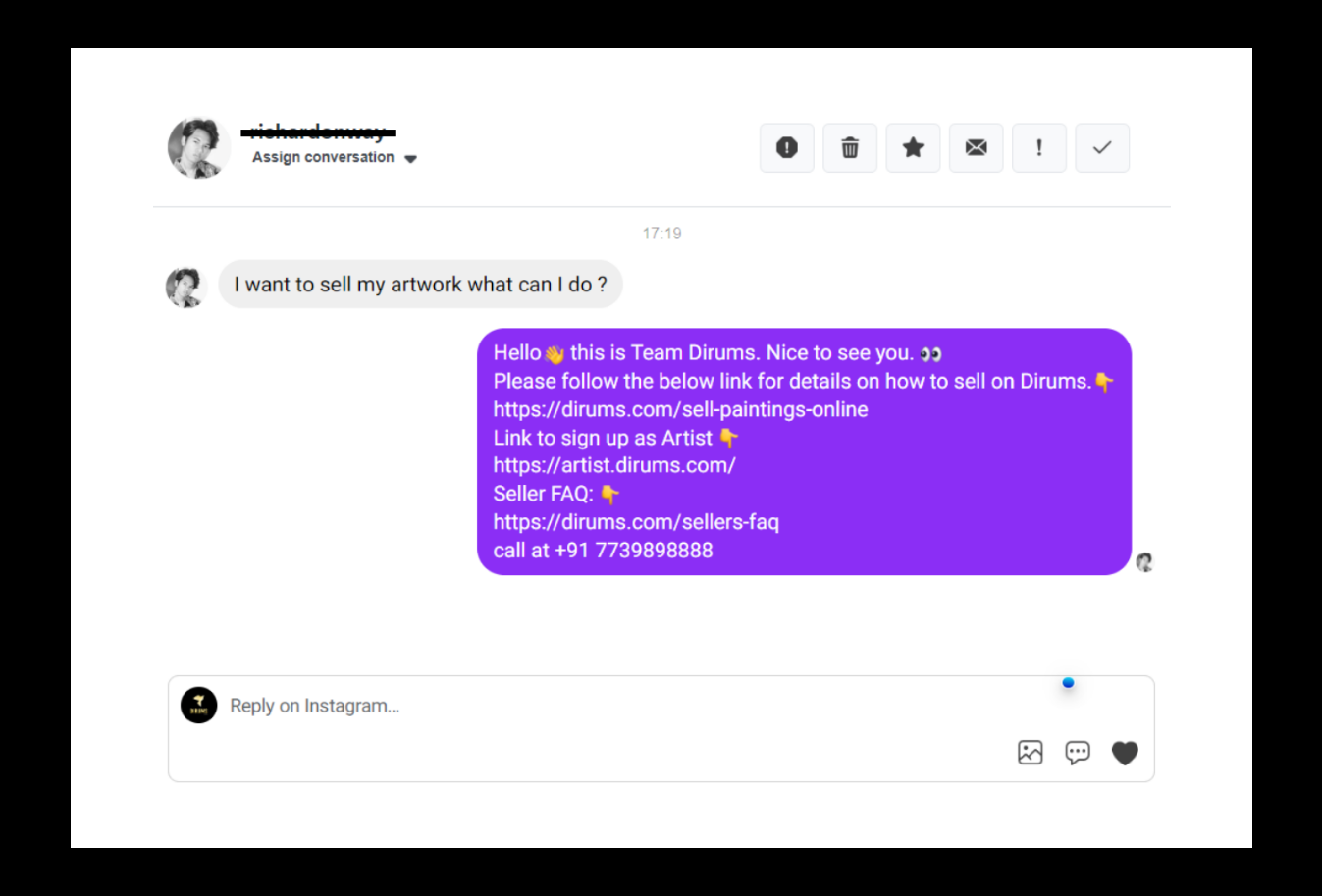
Task: Open sender's profile picture in header
Action: pyautogui.click(x=199, y=148)
